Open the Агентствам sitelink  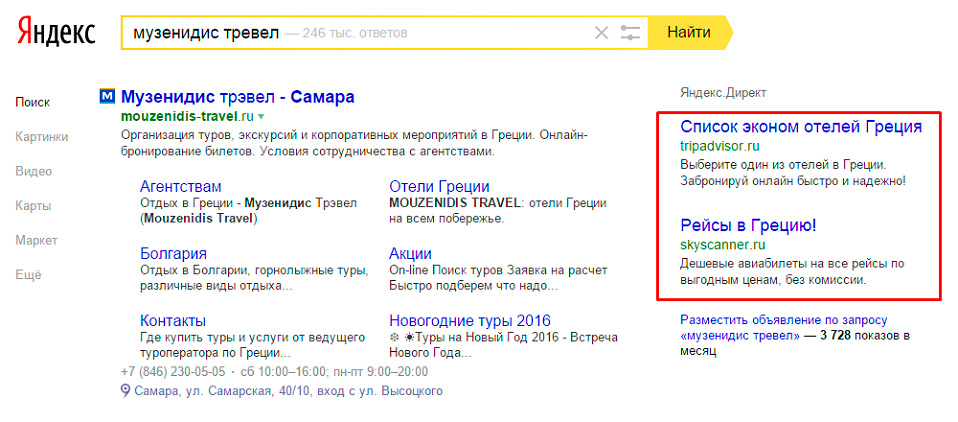pyautogui.click(x=181, y=186)
